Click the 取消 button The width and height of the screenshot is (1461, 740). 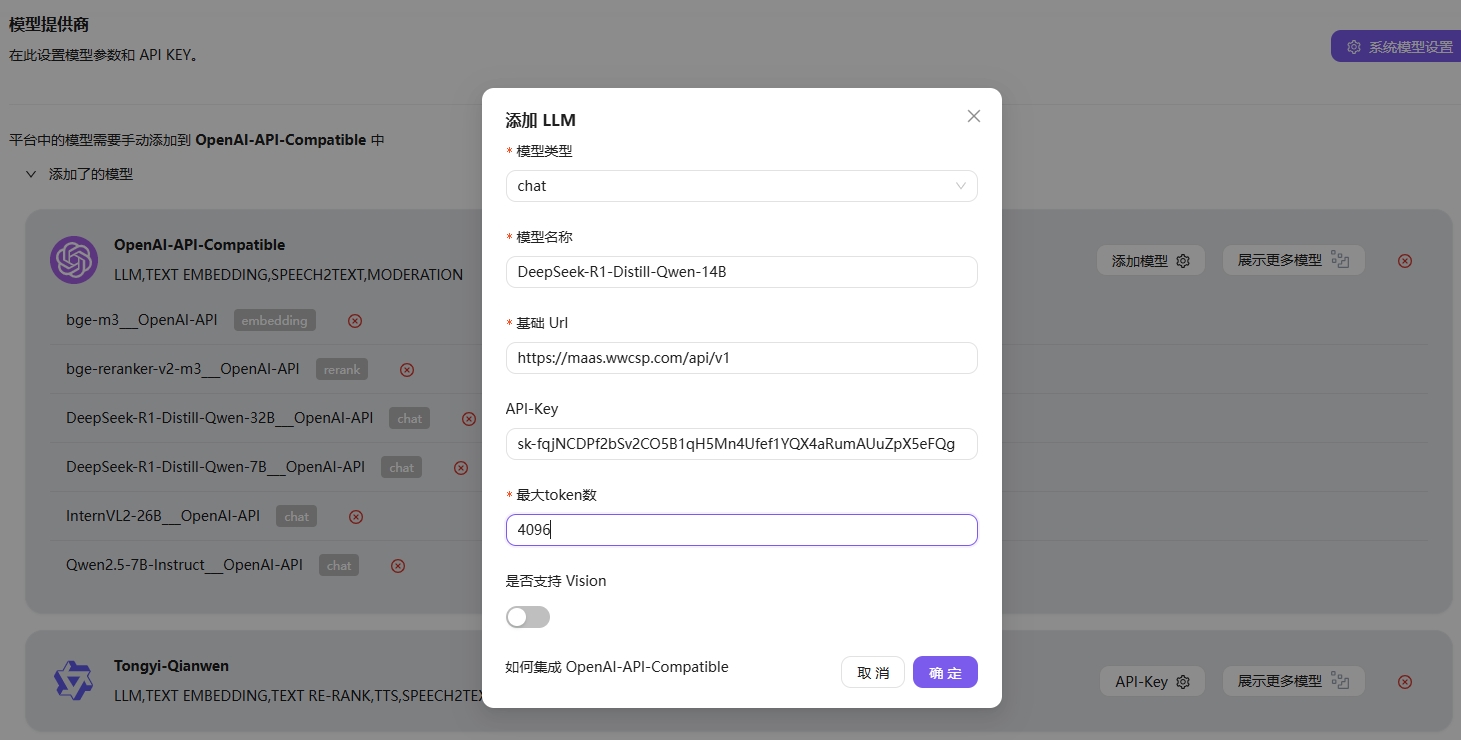point(873,673)
